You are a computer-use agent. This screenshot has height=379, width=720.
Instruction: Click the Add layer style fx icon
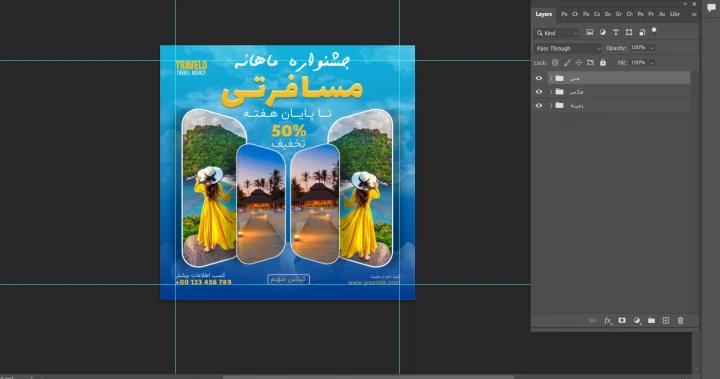pos(608,321)
